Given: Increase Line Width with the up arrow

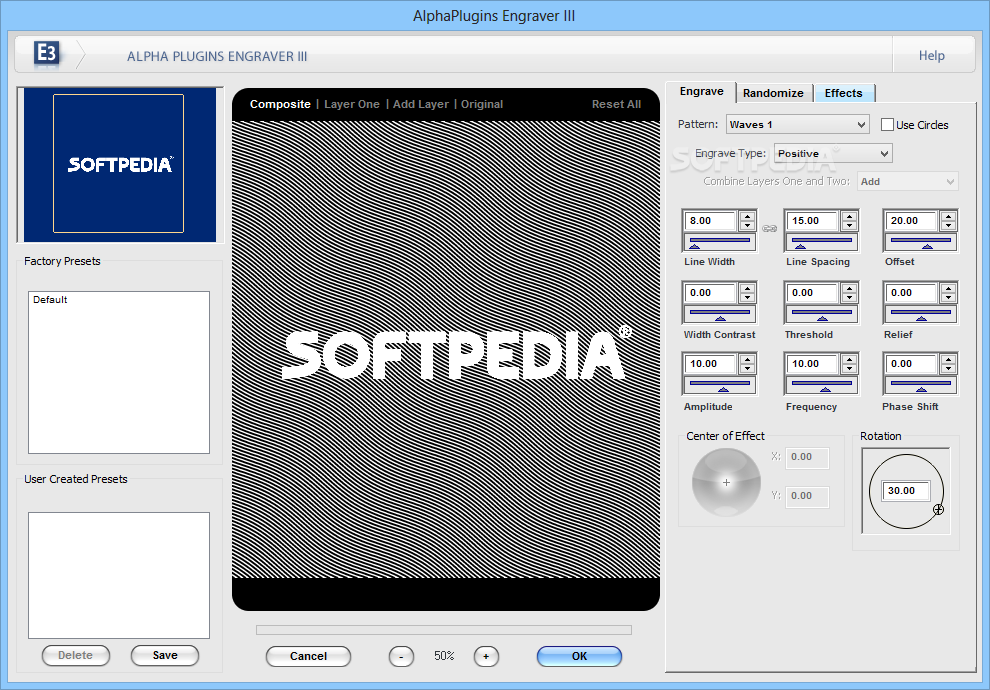Looking at the screenshot, I should (x=748, y=217).
